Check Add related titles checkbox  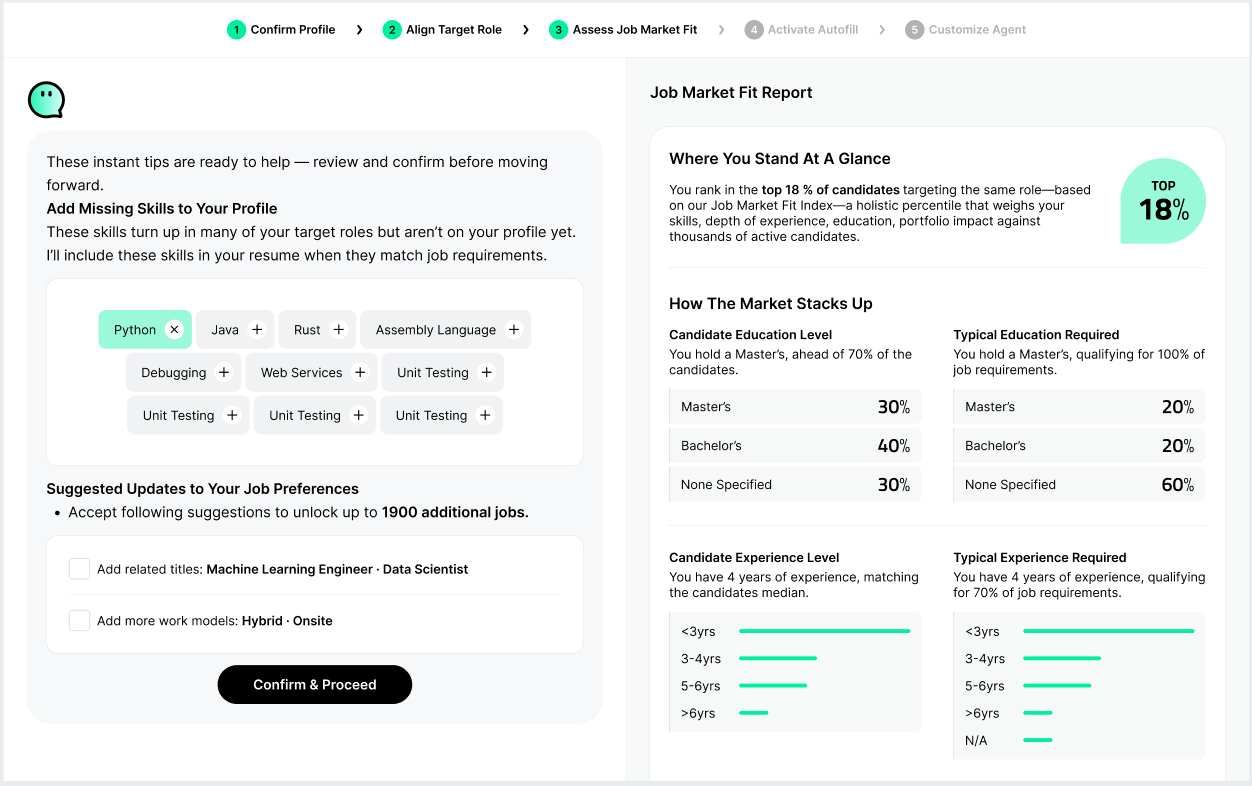coord(79,569)
